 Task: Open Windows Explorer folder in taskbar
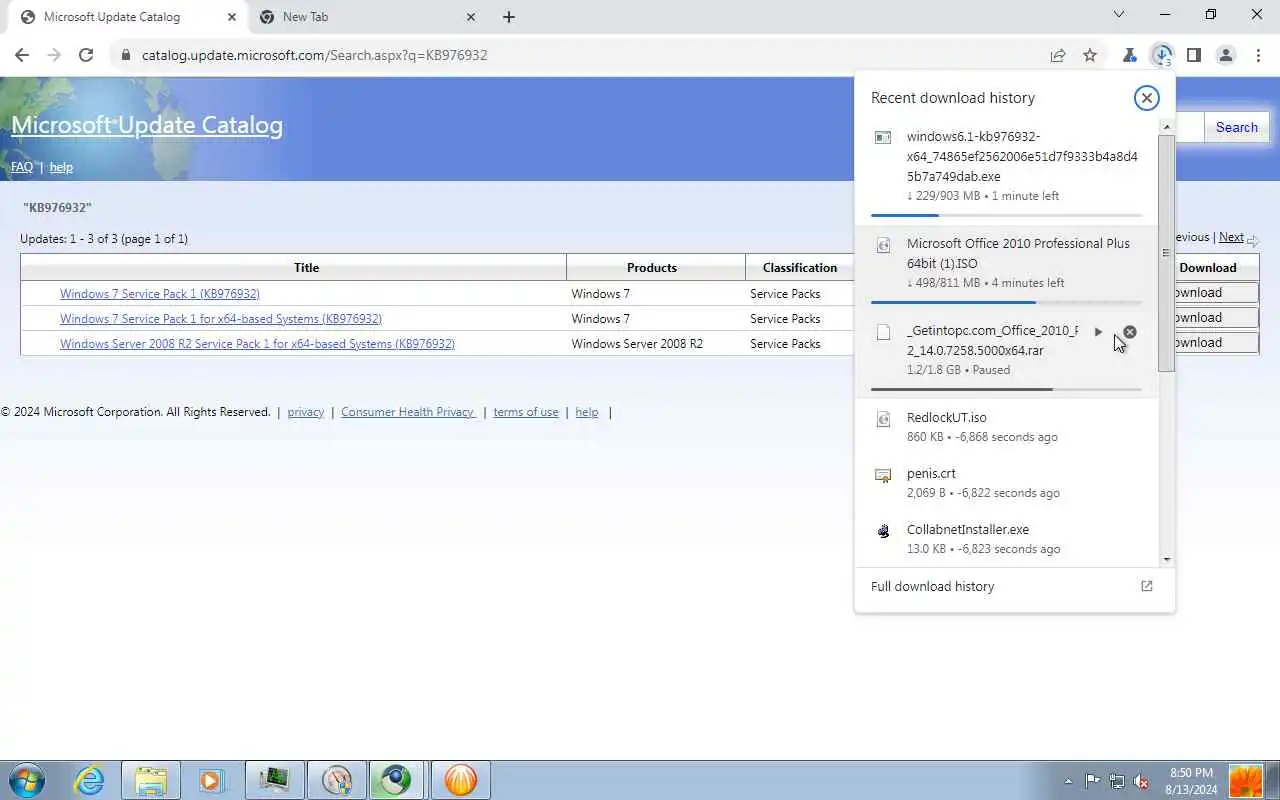(151, 780)
